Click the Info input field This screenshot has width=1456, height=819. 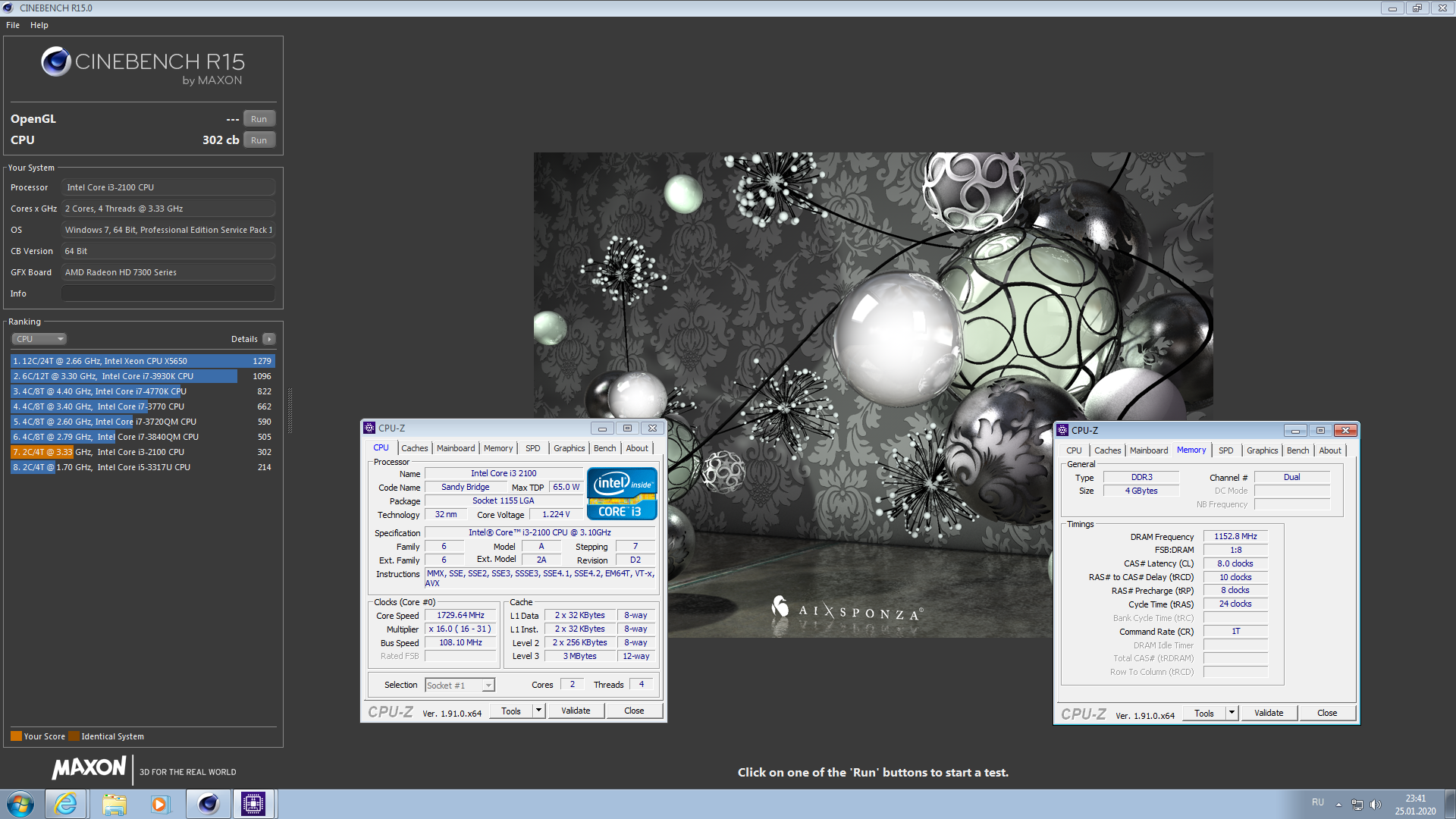[x=168, y=293]
